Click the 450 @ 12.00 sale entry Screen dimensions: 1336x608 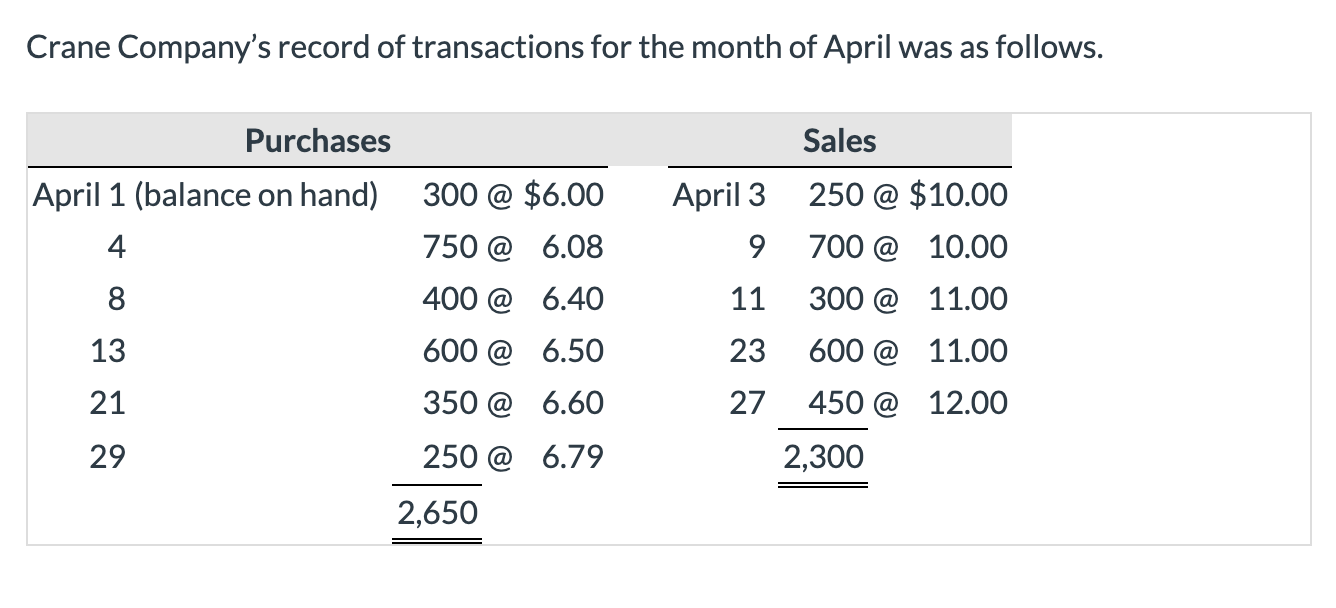908,404
